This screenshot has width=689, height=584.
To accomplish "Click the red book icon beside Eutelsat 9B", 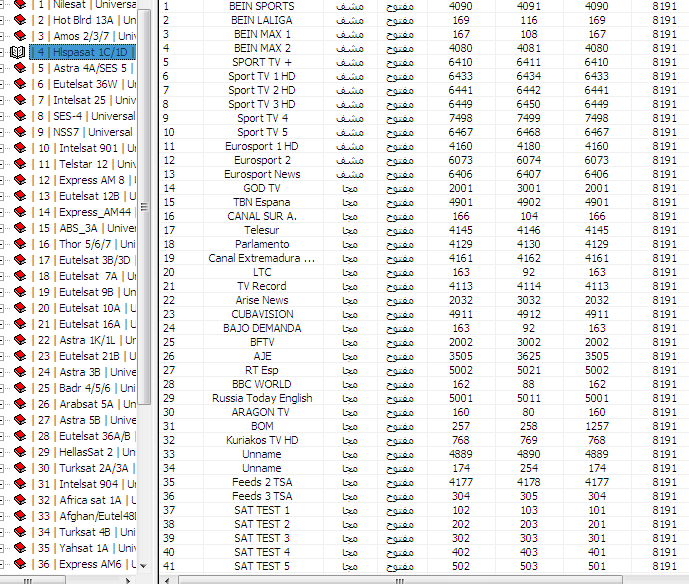I will [20, 292].
